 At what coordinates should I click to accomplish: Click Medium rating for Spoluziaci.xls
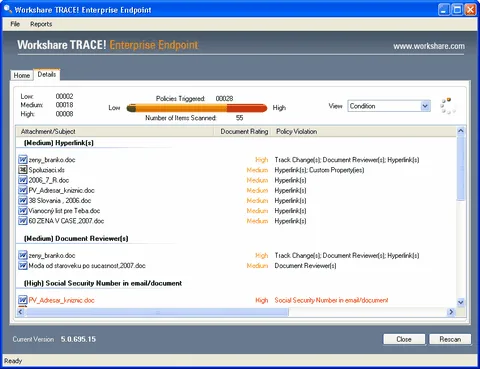(257, 170)
